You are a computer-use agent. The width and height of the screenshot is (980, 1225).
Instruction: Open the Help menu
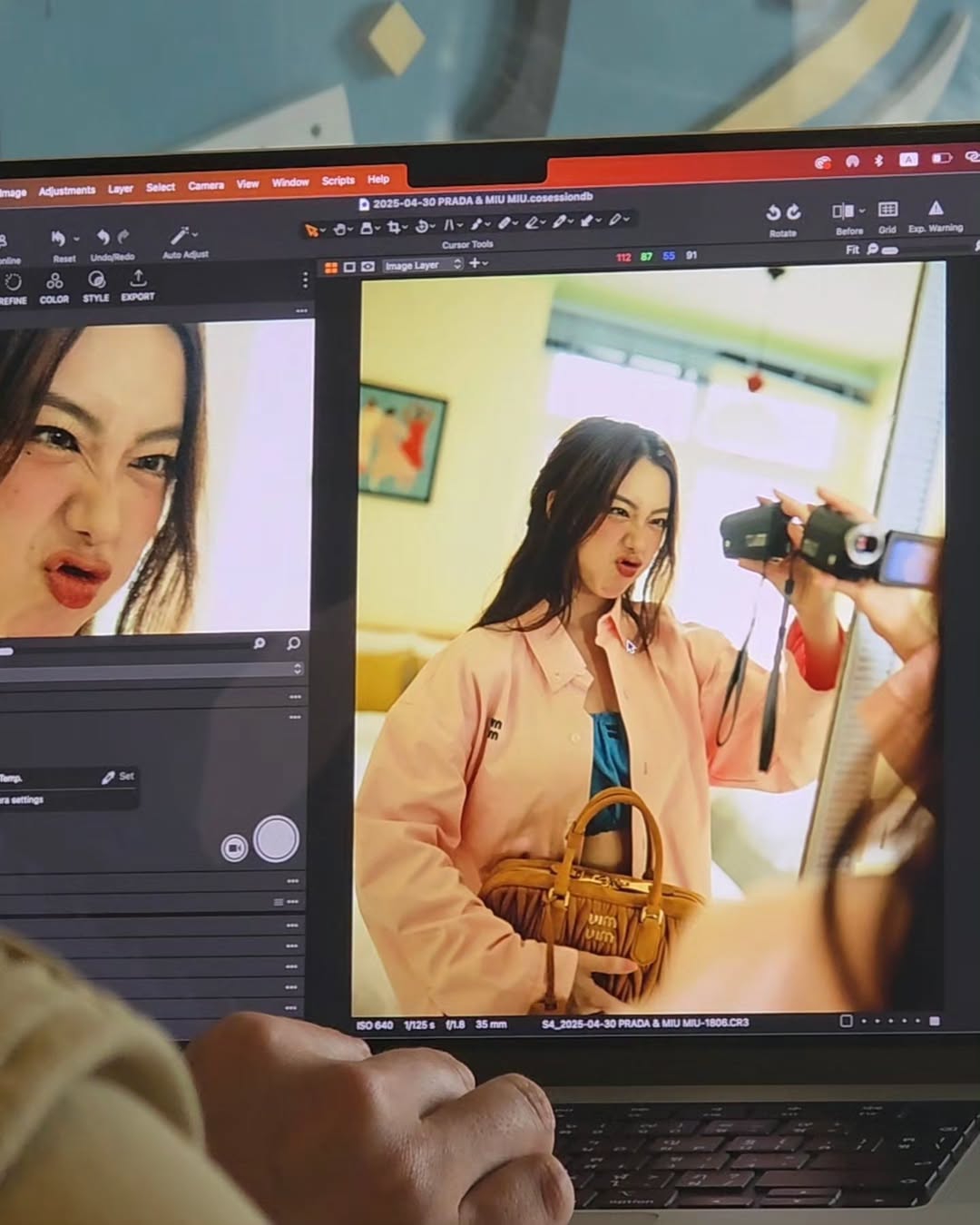[x=378, y=179]
